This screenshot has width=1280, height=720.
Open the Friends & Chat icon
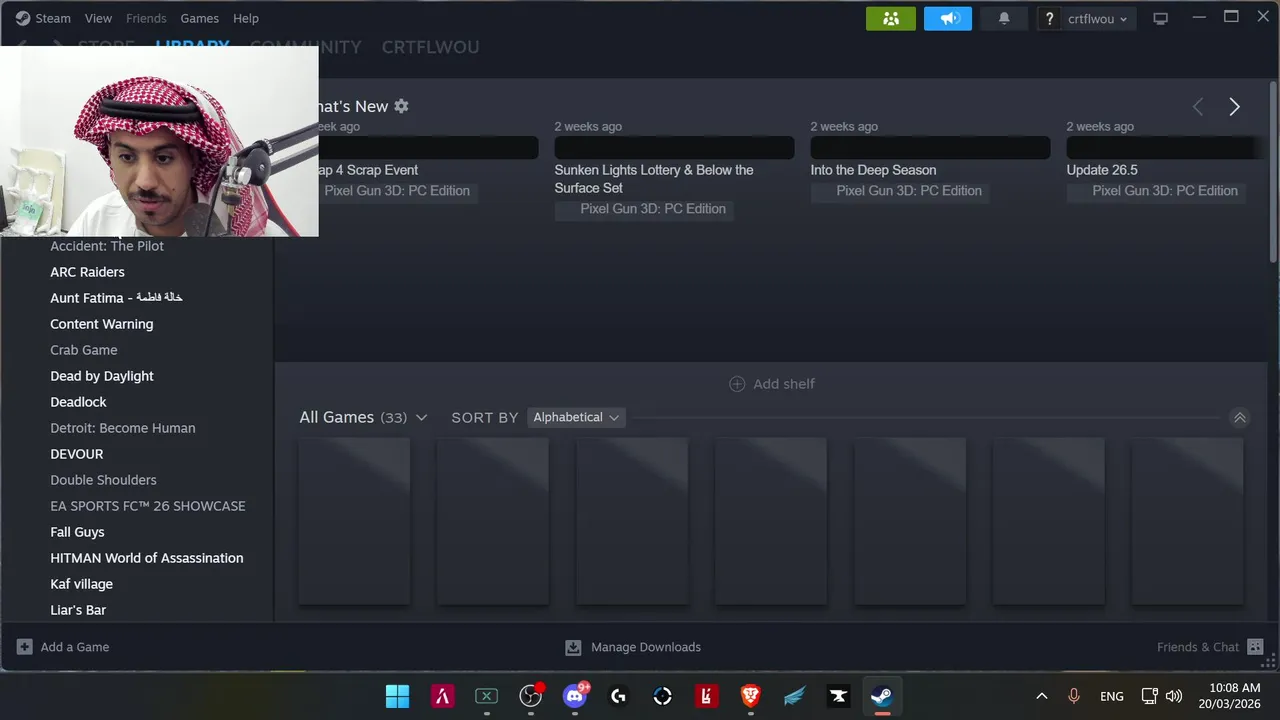[x=1255, y=647]
